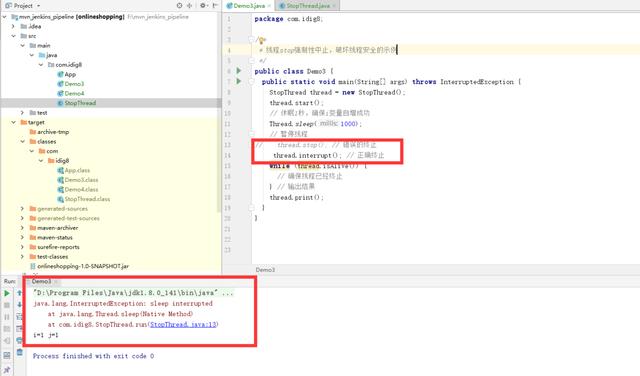Viewport: 640px width, 376px height.
Task: Close the StopThread.java tab
Action: (334, 6)
